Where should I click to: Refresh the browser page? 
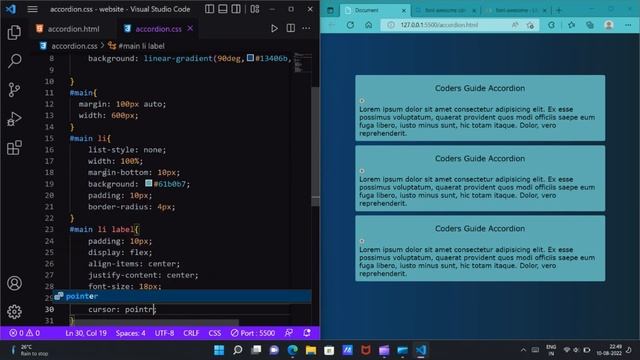tap(350, 25)
